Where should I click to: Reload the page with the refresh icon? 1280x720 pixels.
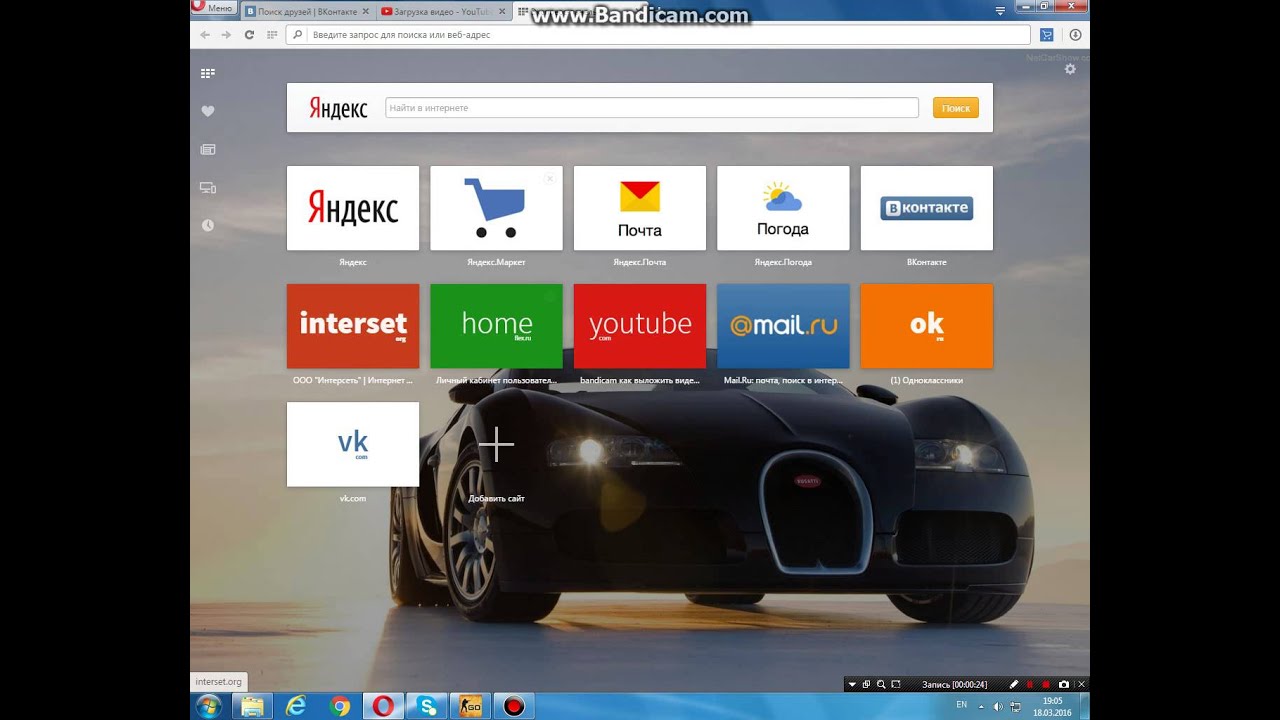point(249,34)
